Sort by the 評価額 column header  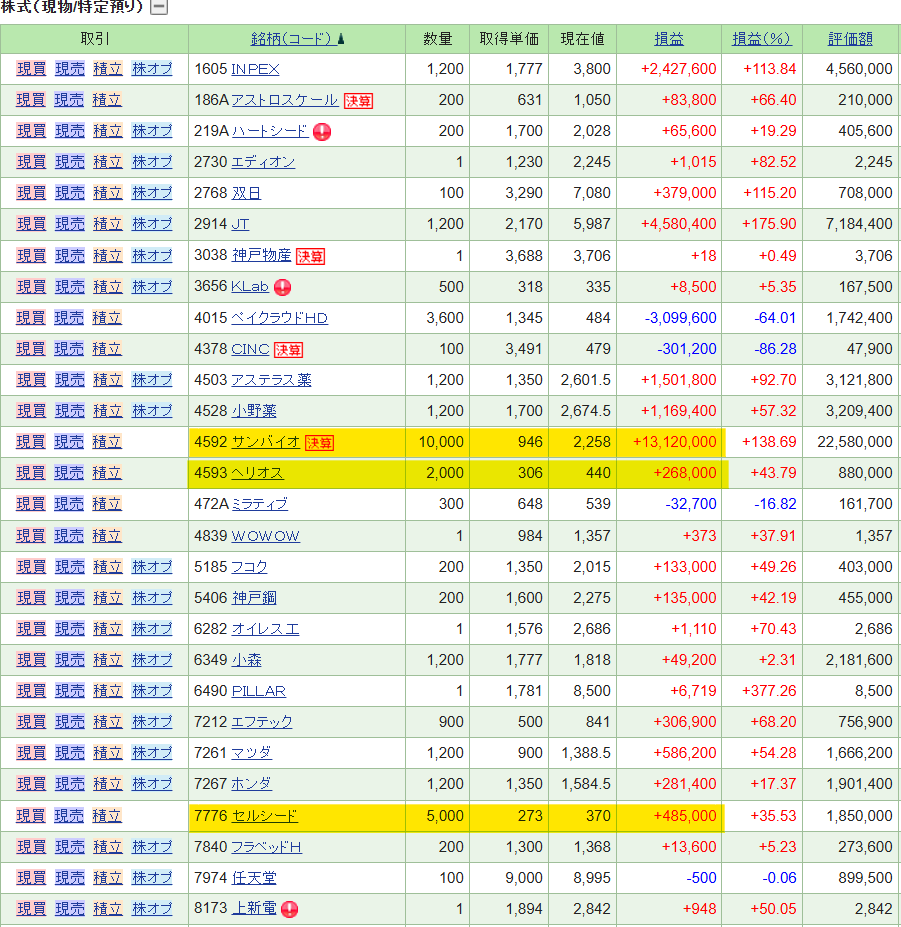click(850, 39)
